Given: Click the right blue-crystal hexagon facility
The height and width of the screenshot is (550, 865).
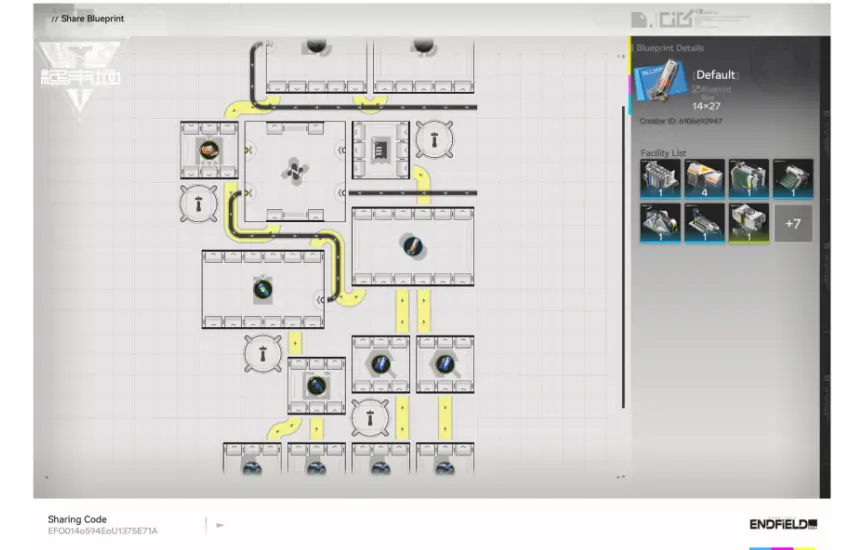Looking at the screenshot, I should [445, 364].
